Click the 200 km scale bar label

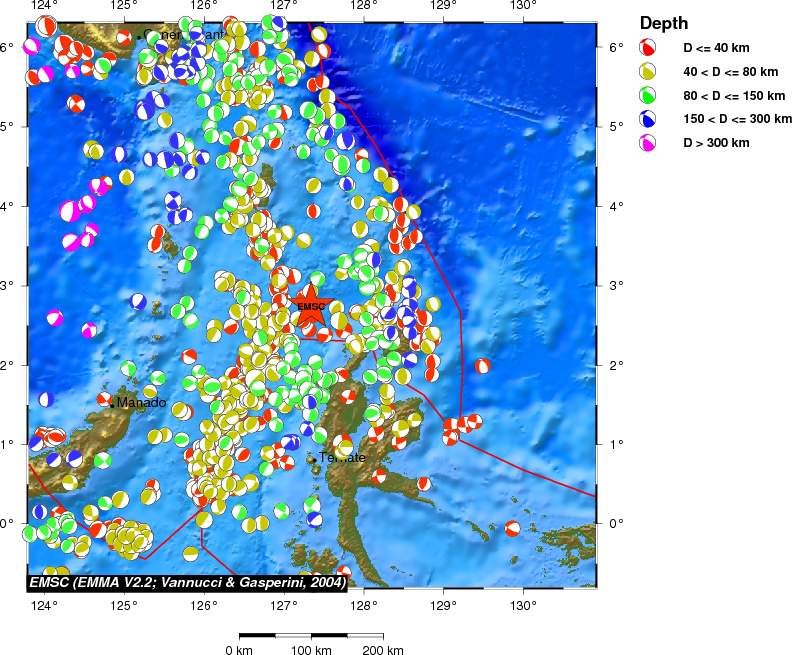point(382,651)
